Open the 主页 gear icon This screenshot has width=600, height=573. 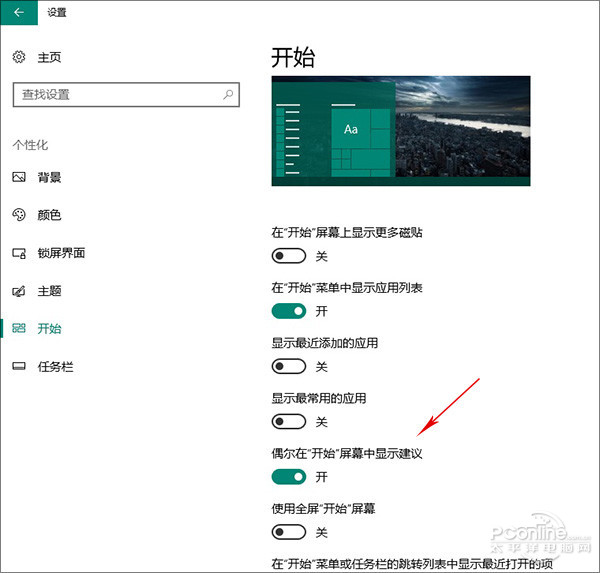coord(19,57)
